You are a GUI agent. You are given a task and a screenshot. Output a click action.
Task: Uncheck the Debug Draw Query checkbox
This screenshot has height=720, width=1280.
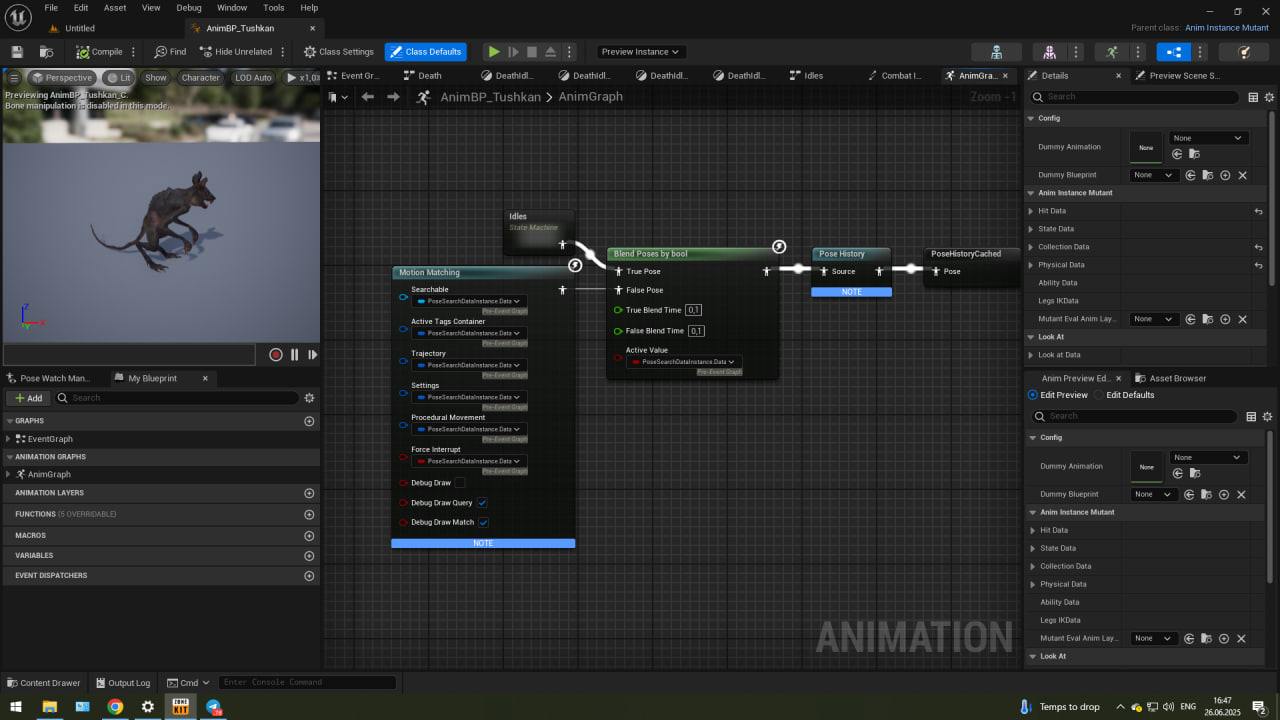tap(482, 503)
